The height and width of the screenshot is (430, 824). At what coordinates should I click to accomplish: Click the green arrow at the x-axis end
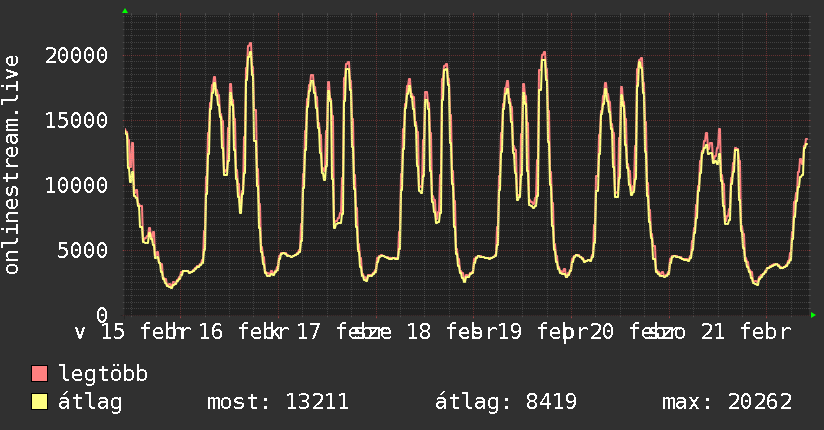tap(813, 315)
